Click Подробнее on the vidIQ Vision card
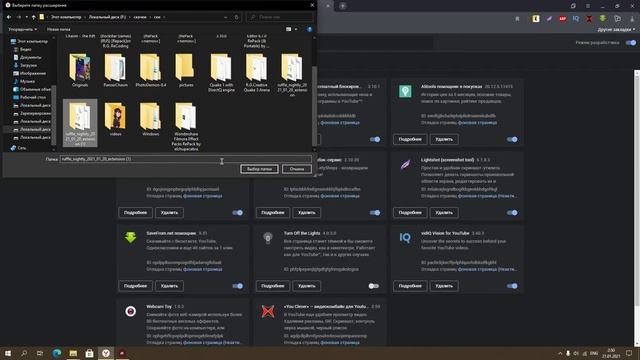 pyautogui.click(x=410, y=286)
